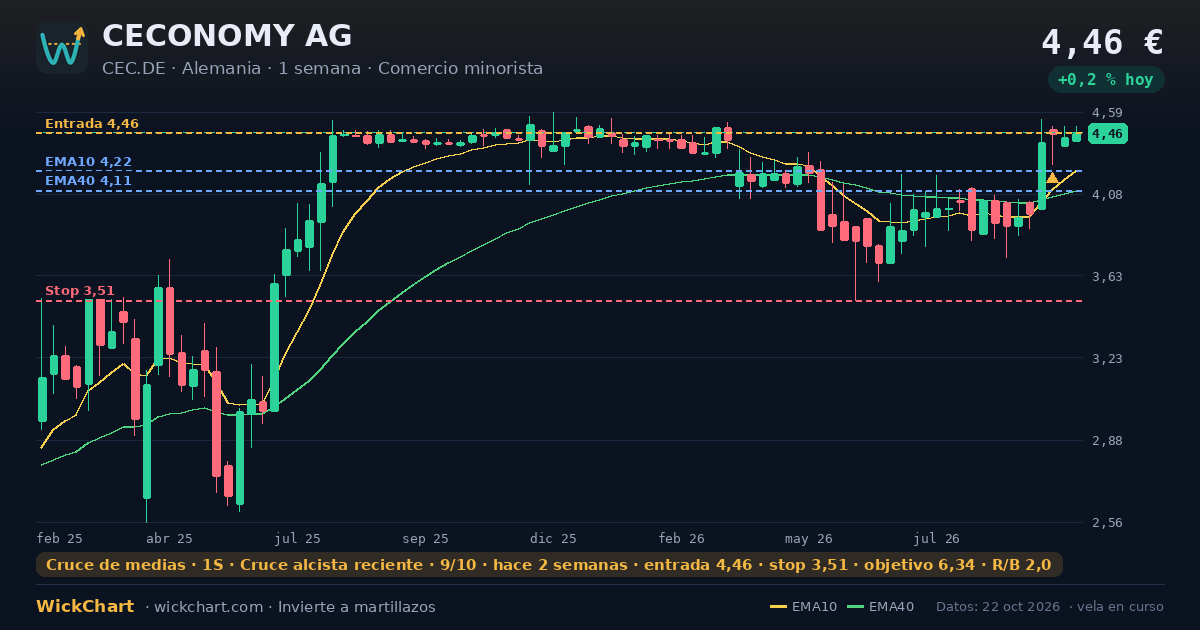This screenshot has height=630, width=1200.
Task: Select the Entrada 4,46 level label
Action: [92, 124]
